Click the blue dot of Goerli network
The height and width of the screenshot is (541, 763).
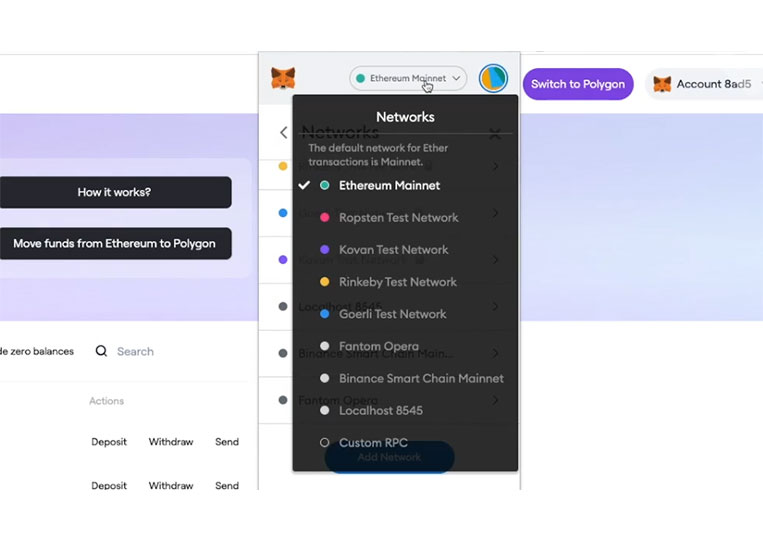click(x=325, y=314)
